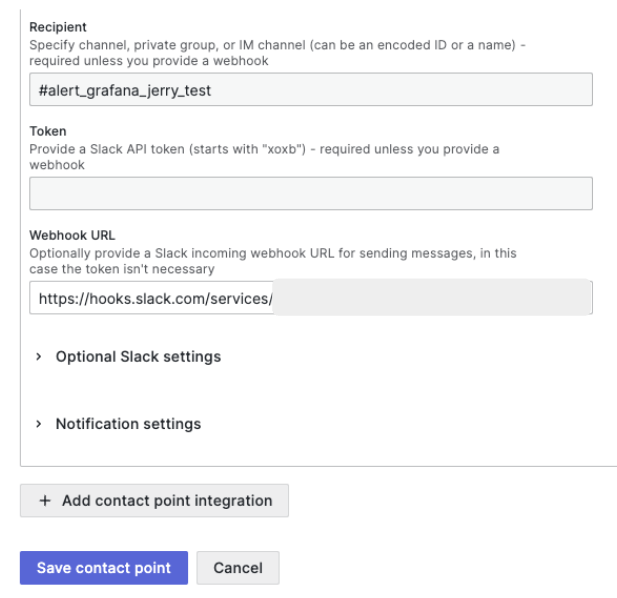Expand the Notification settings section
This screenshot has width=617, height=598.
[x=128, y=424]
